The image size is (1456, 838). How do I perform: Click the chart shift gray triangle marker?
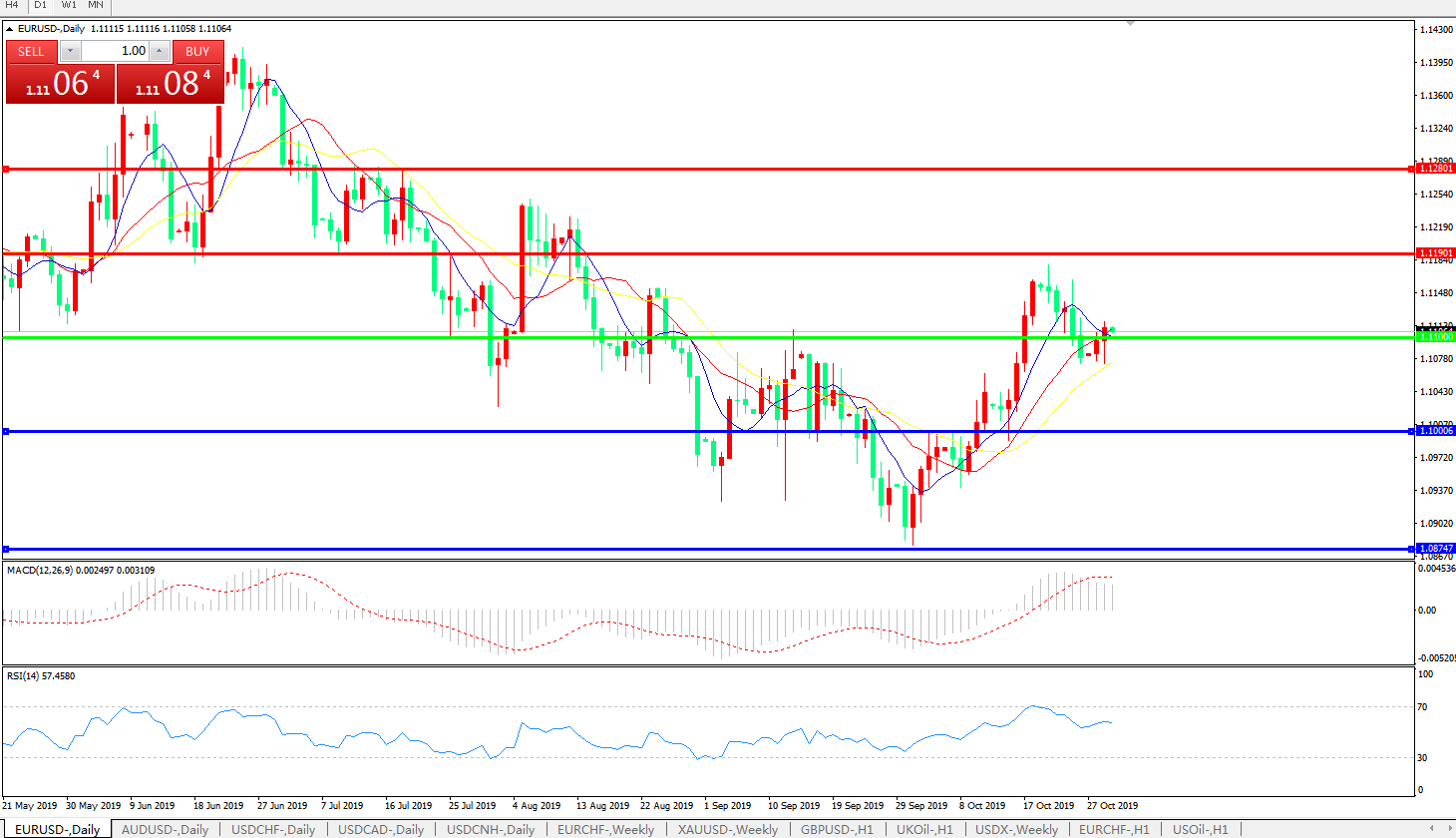pyautogui.click(x=1130, y=22)
